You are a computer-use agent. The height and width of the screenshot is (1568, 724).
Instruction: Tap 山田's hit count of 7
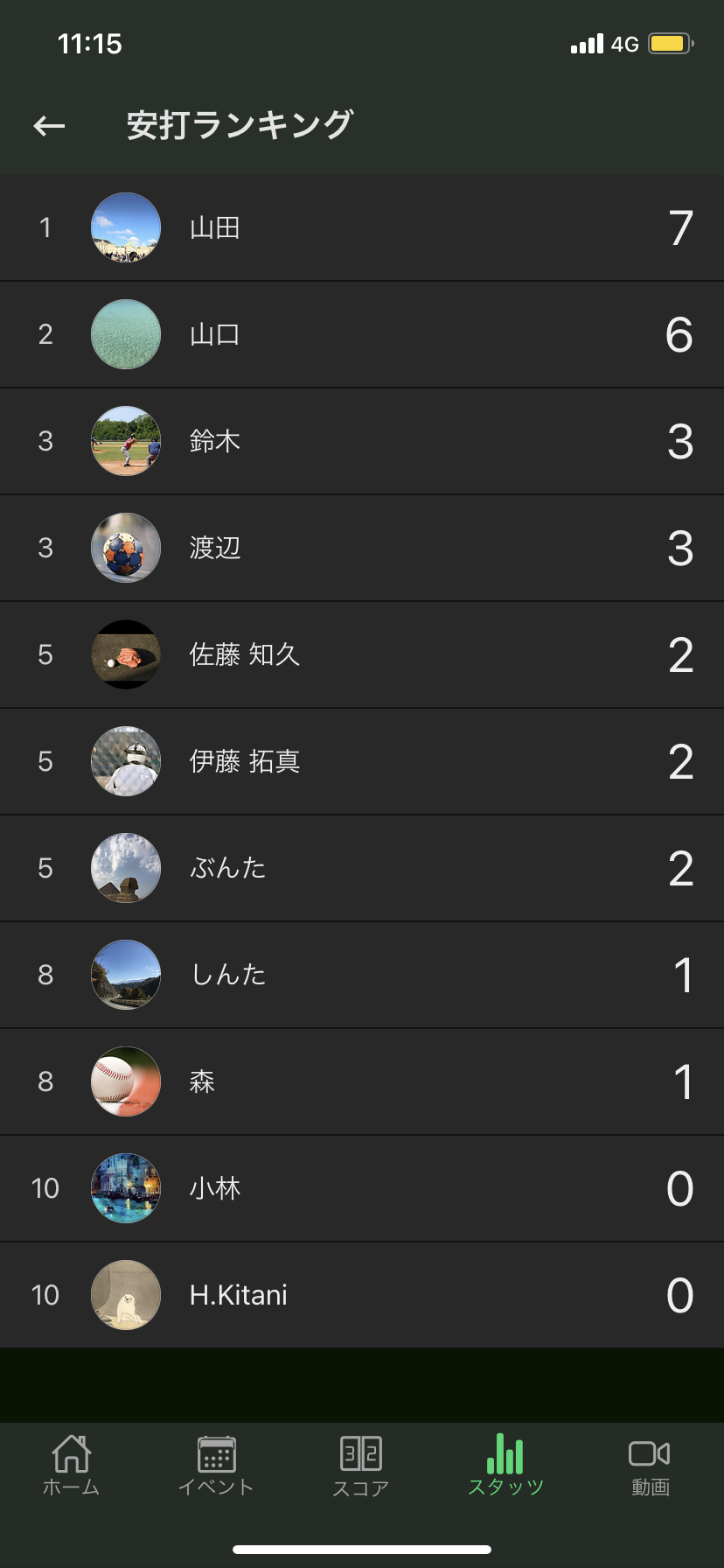[680, 227]
